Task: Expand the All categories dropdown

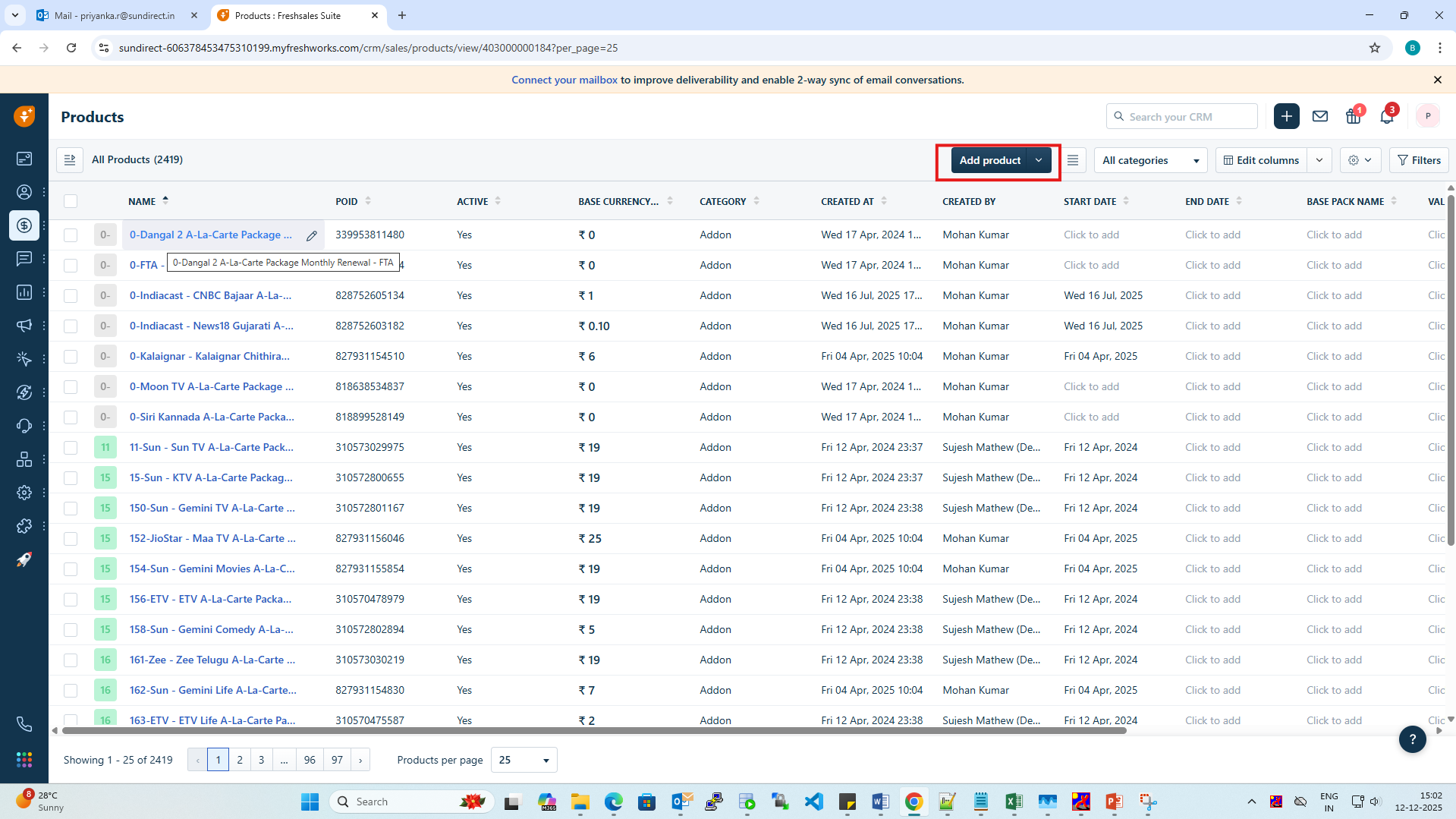Action: click(x=1150, y=160)
